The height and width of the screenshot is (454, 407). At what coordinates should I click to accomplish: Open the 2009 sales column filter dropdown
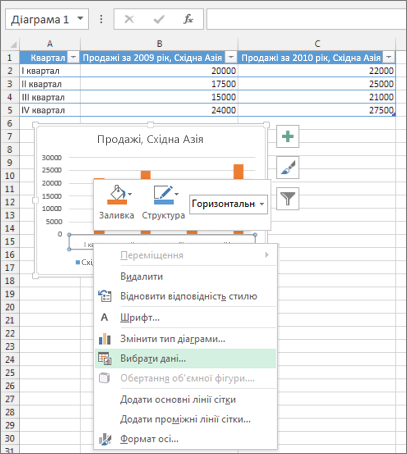coord(231,57)
